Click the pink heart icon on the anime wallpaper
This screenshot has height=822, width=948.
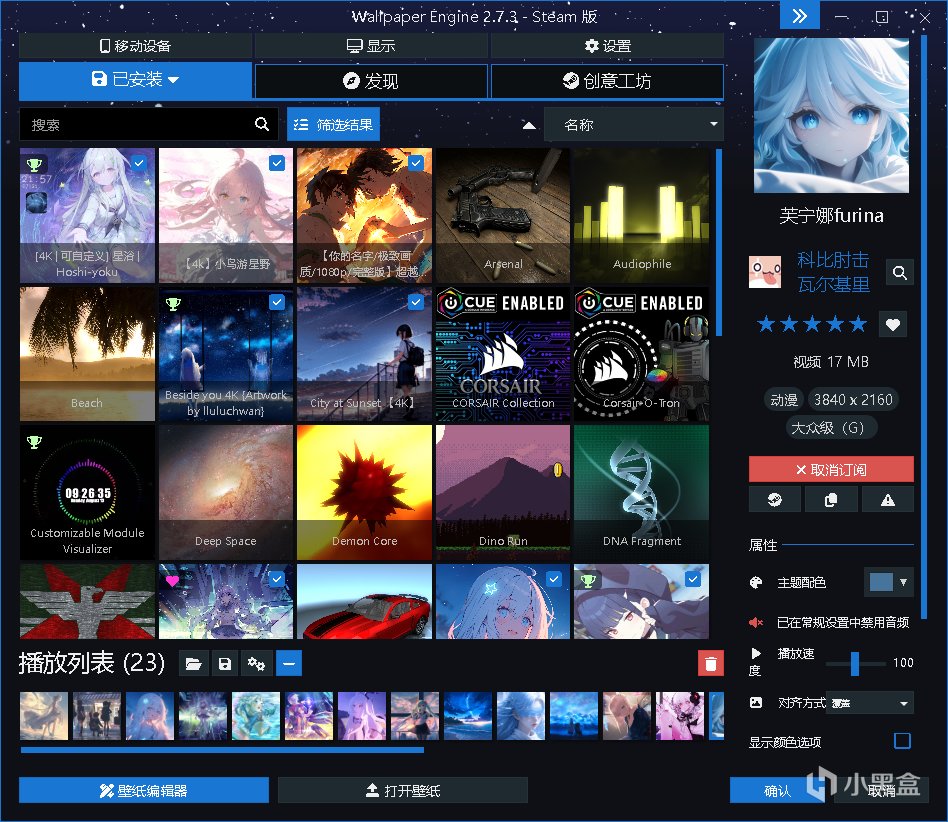pyautogui.click(x=172, y=581)
